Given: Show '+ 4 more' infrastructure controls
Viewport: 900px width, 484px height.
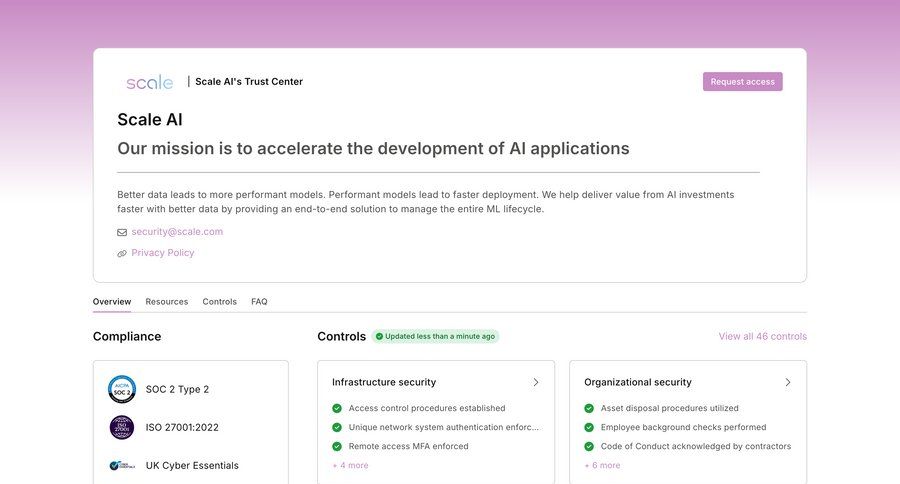Looking at the screenshot, I should click(x=350, y=465).
